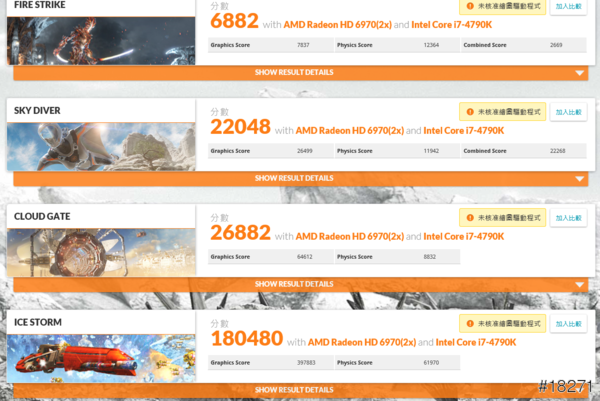Click the Cloud Gate score 26882
This screenshot has height=401, width=600.
point(241,233)
